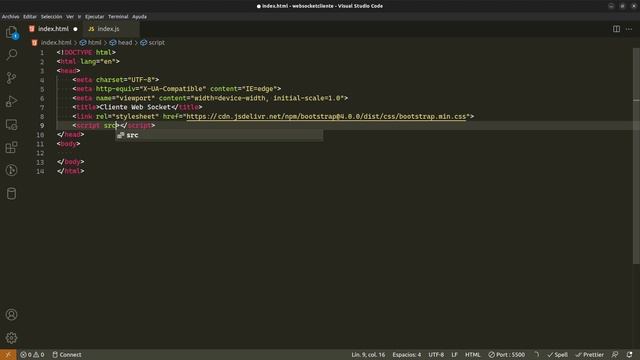Screen dimensions: 640x360
Task: Open the Archivo menu
Action: coord(11,17)
